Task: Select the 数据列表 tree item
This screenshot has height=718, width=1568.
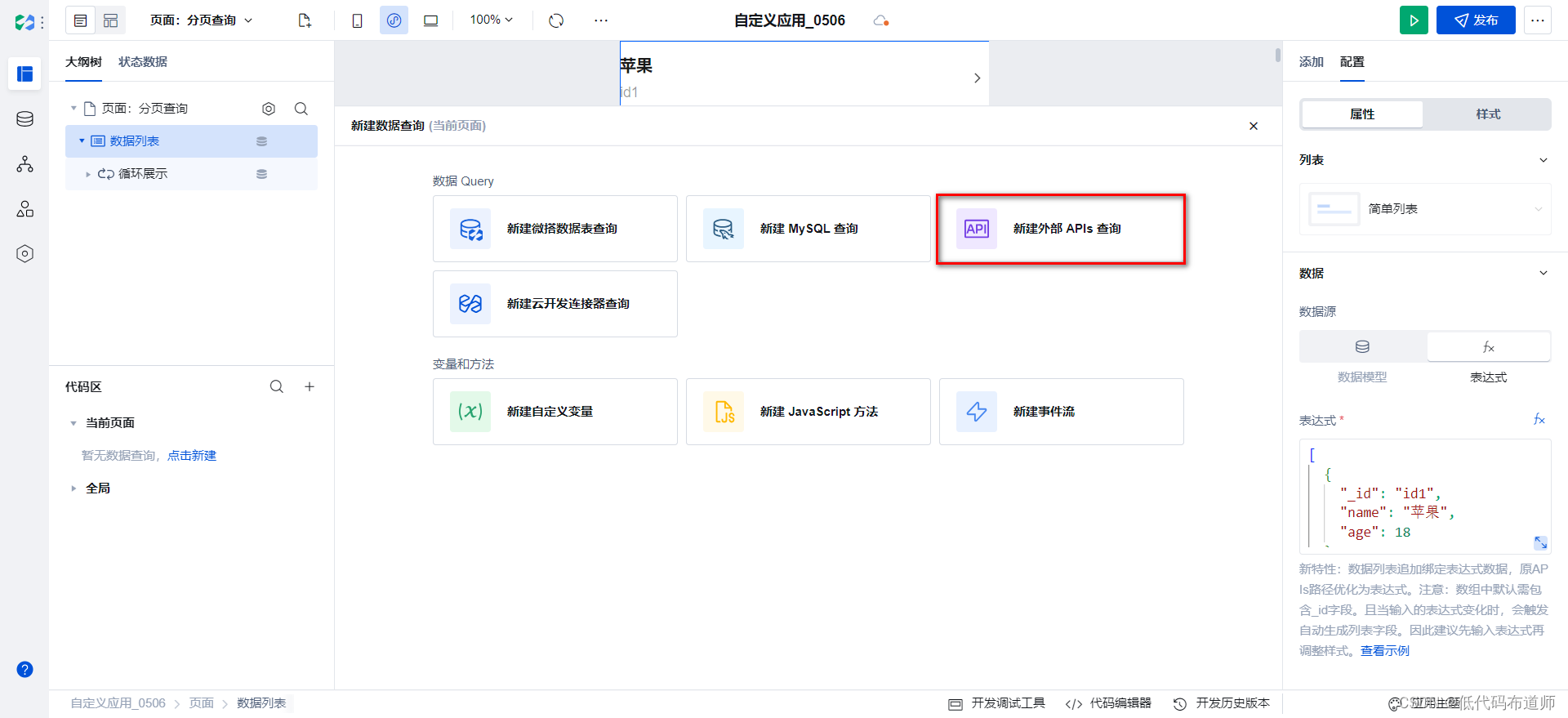Action: point(191,141)
